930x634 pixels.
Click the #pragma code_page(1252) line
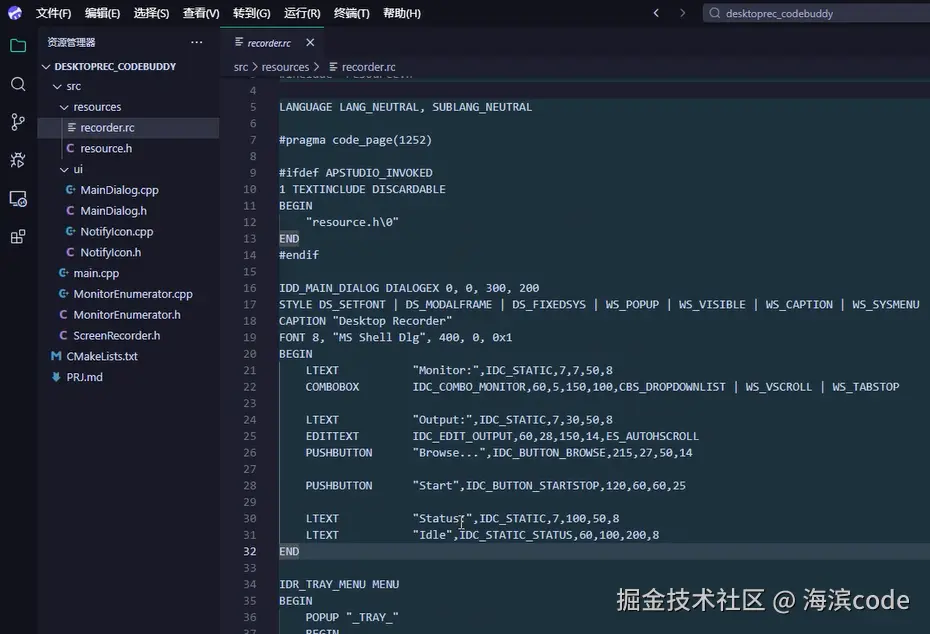(x=355, y=140)
